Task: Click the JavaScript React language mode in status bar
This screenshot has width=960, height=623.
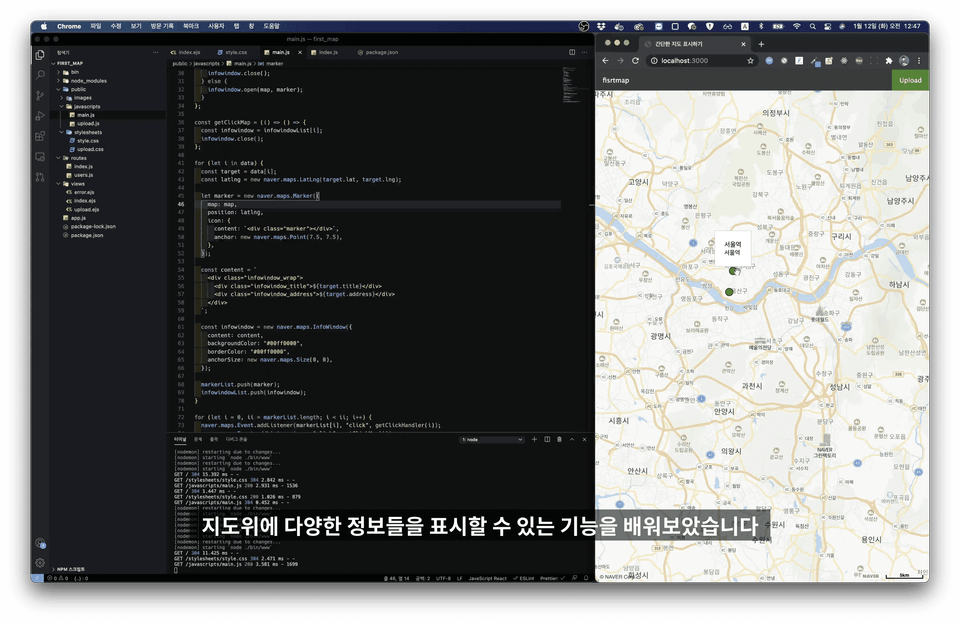Action: (487, 578)
